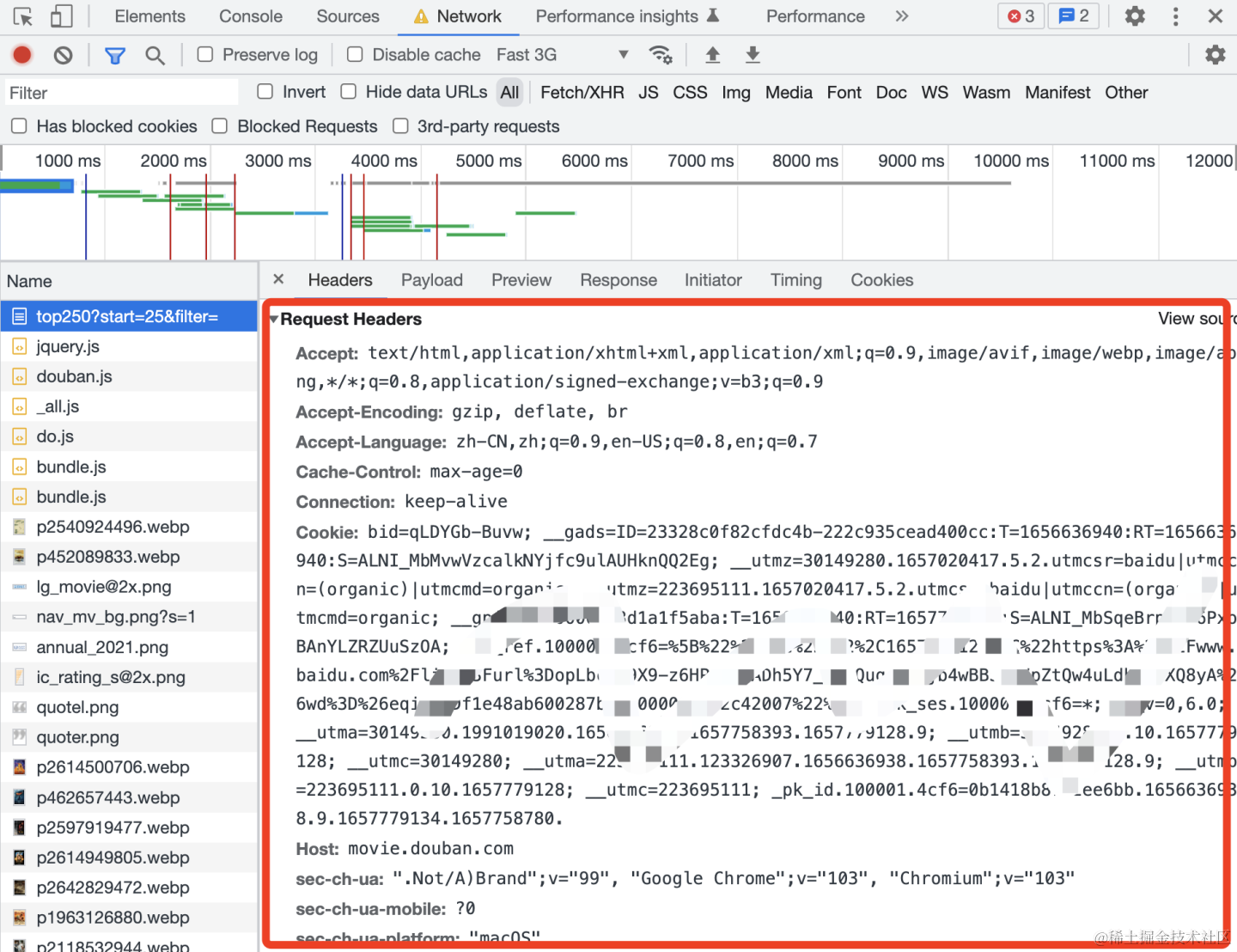Click the Name column header
The image size is (1237, 952).
pos(129,281)
